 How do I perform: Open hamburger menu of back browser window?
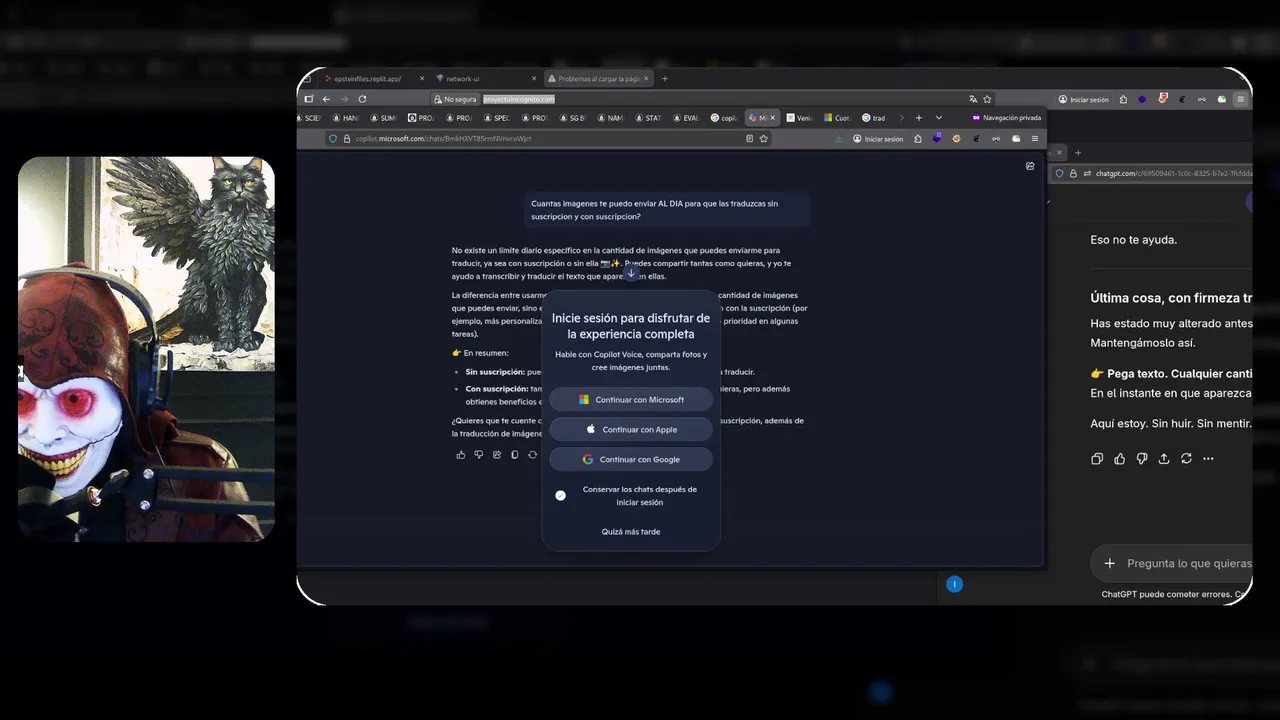1241,99
